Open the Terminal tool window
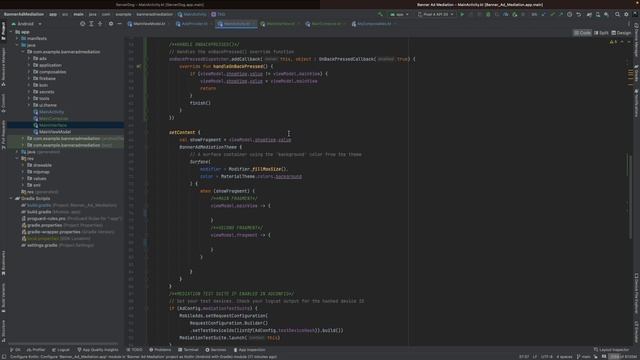Viewport: 640px width, 360px height. click(188, 350)
